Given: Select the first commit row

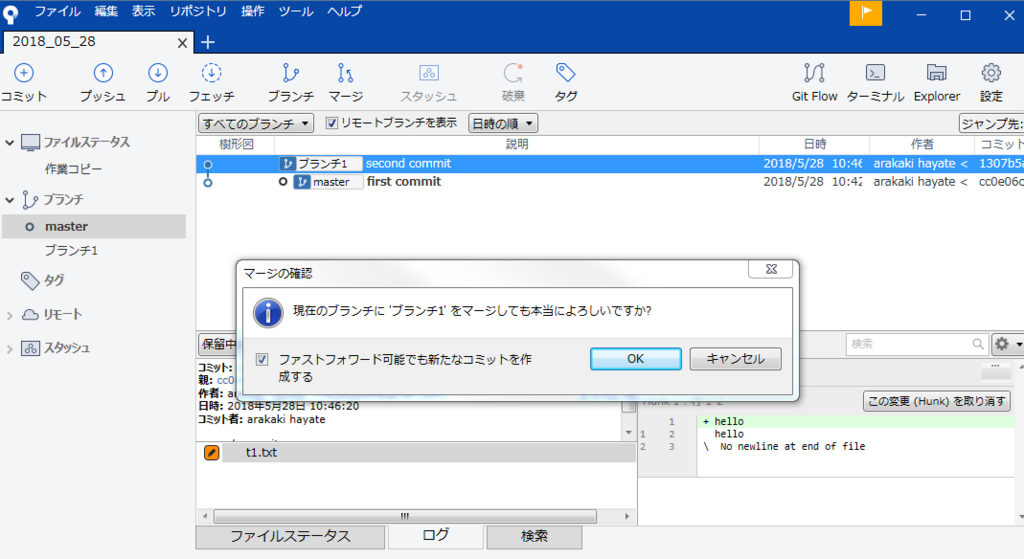Looking at the screenshot, I should (610, 182).
